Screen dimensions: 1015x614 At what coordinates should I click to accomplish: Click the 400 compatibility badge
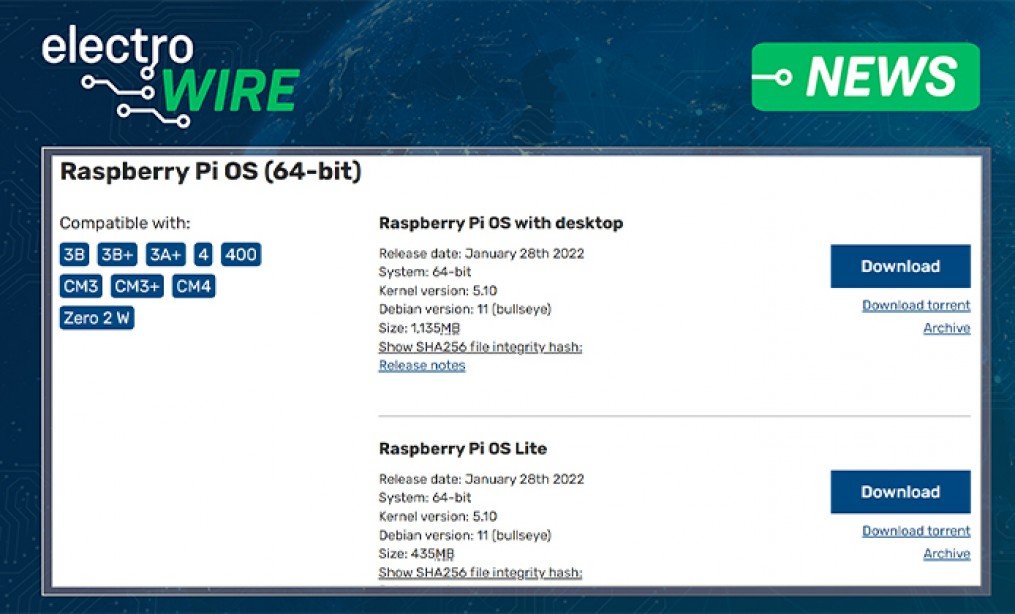click(240, 254)
